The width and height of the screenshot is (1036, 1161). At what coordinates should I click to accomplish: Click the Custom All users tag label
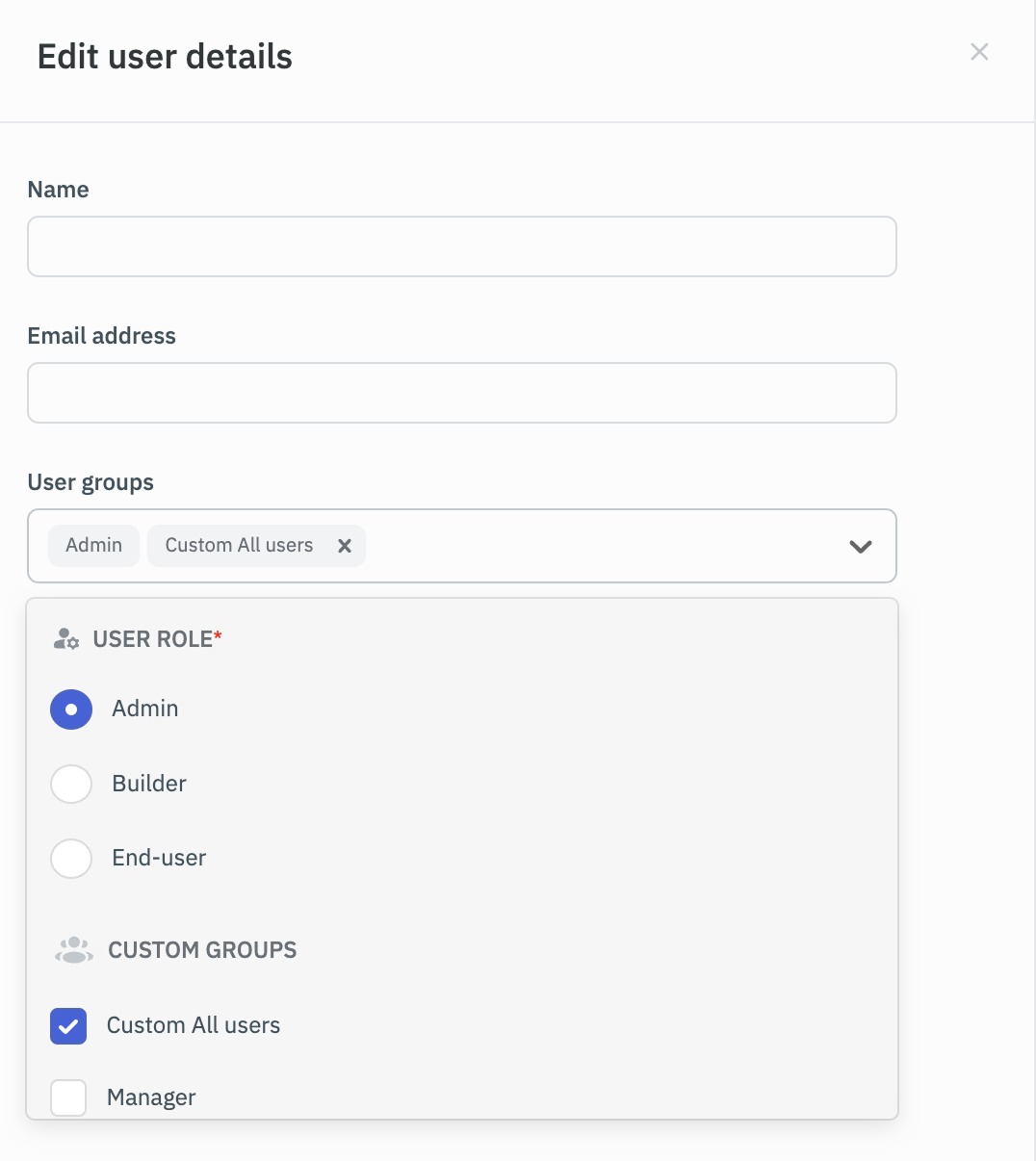(x=237, y=545)
